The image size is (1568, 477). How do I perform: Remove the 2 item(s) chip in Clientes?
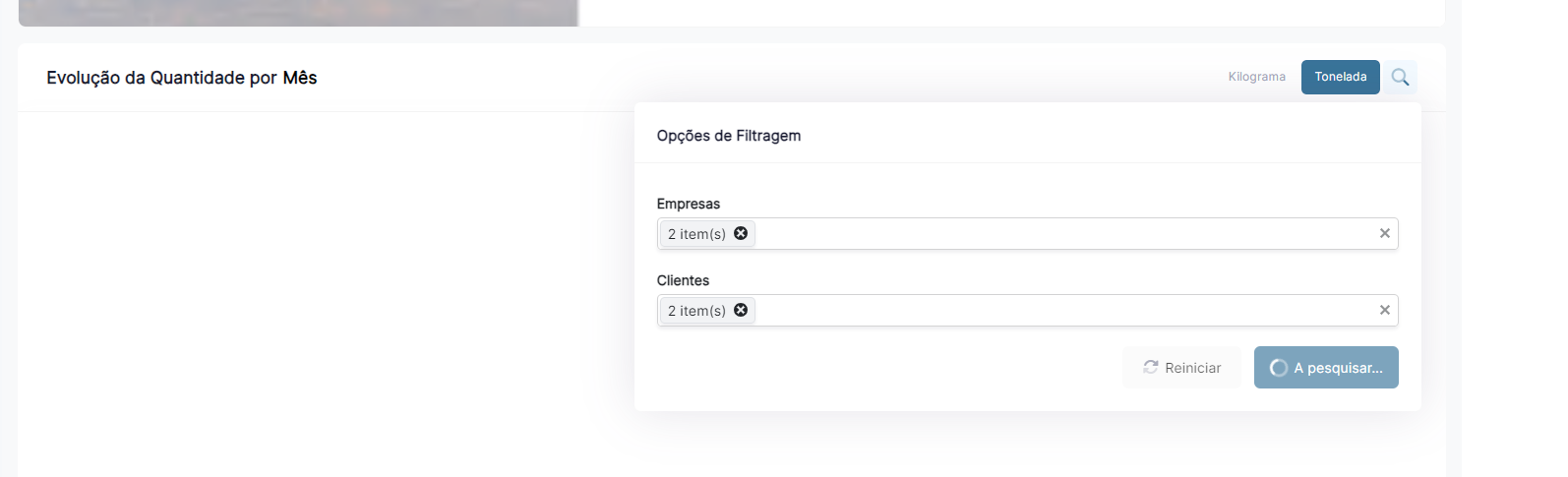[x=741, y=310]
